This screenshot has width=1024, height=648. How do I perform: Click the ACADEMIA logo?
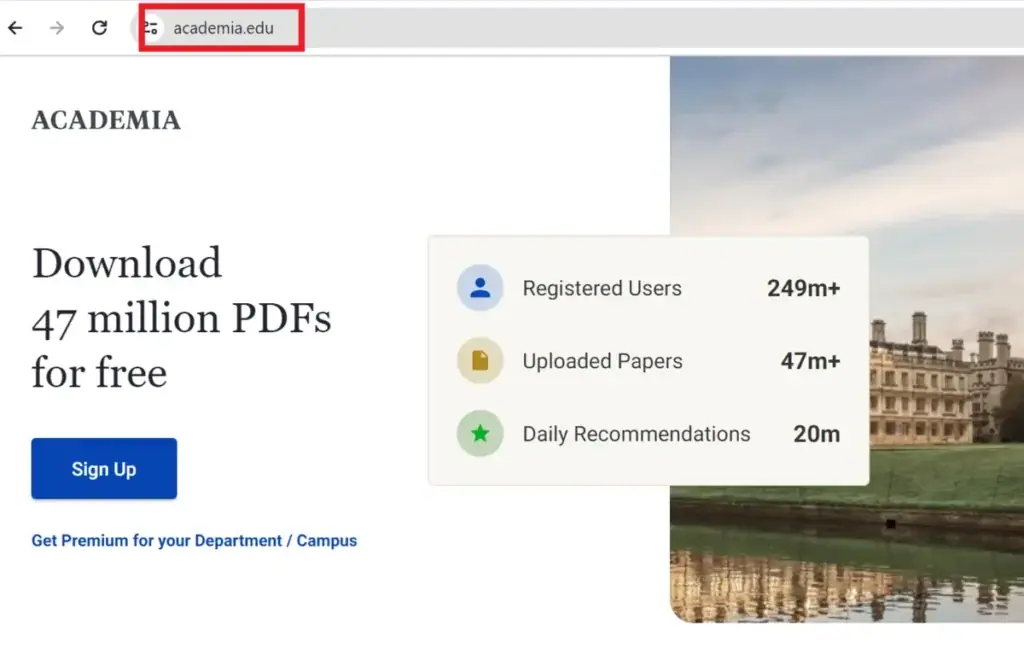click(x=106, y=120)
